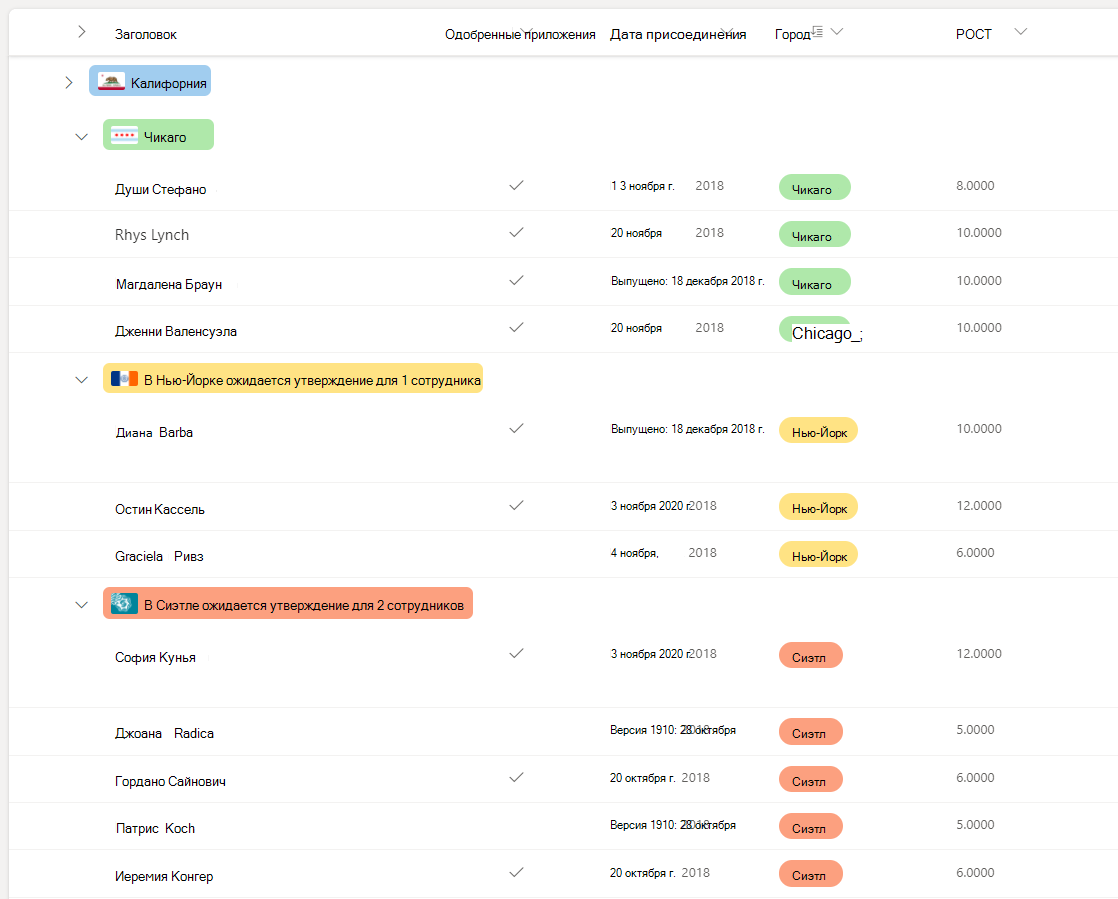This screenshot has width=1118, height=899.
Task: Open the РОСТ column dropdown
Action: (1020, 32)
